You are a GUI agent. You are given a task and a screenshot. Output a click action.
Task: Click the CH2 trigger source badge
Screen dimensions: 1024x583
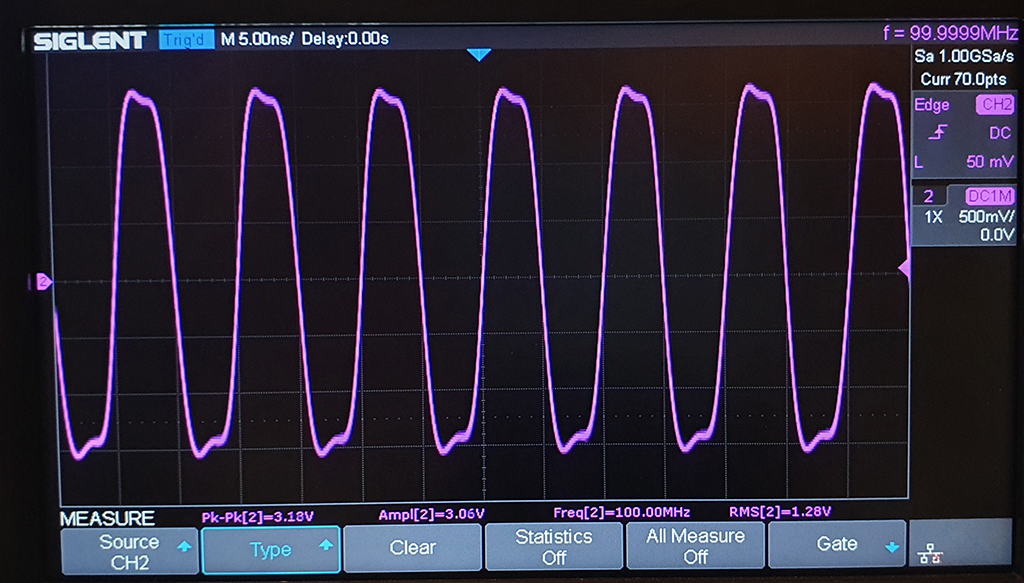point(994,105)
